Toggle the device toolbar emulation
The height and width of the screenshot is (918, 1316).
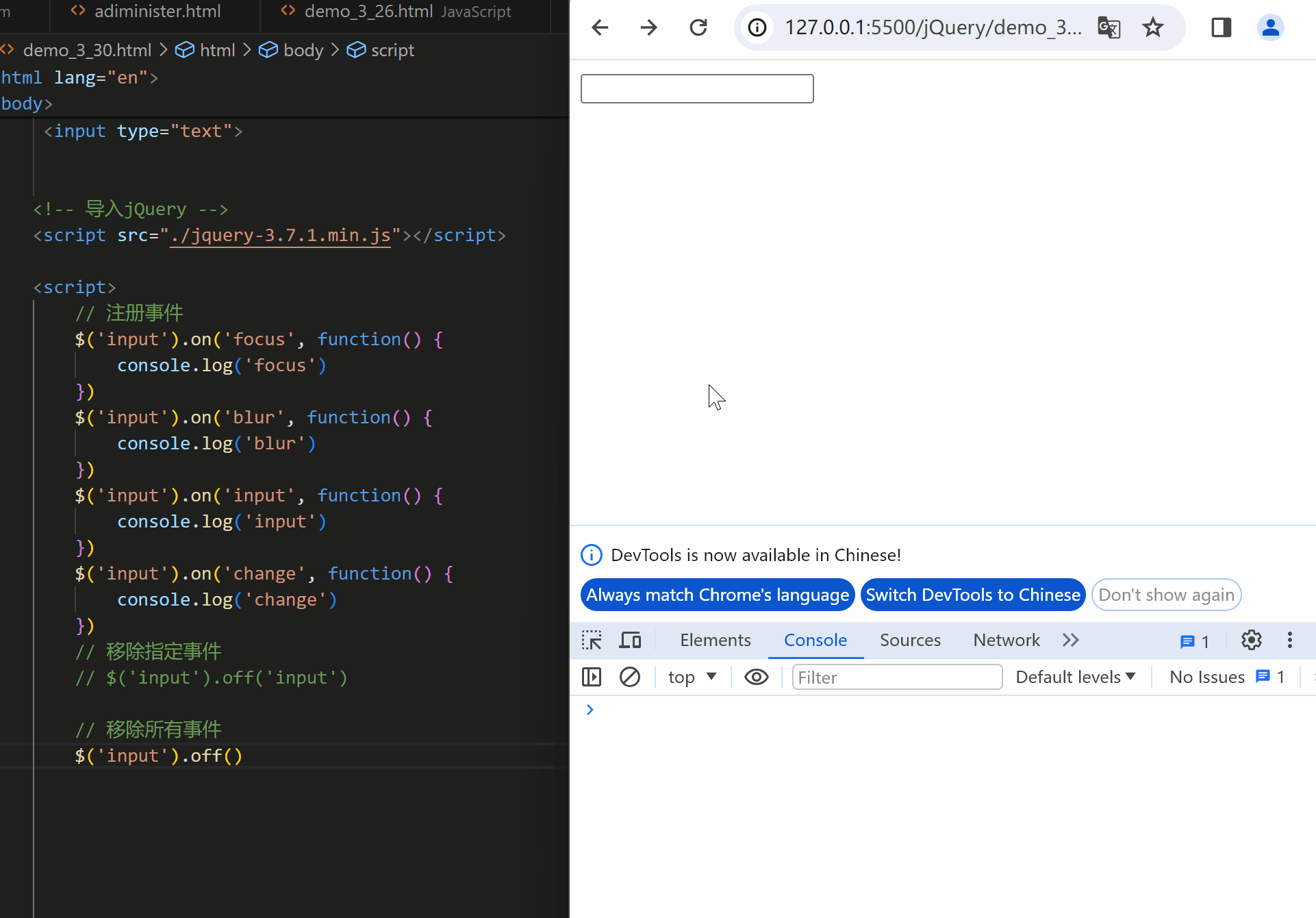tap(630, 640)
